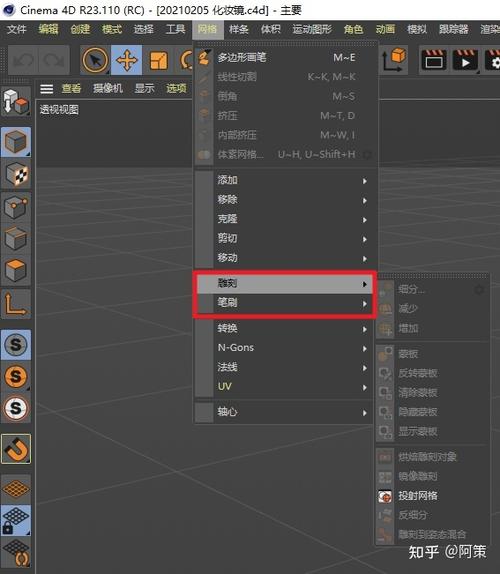Open the 文件 menu
This screenshot has height=574, width=500.
coord(16,29)
